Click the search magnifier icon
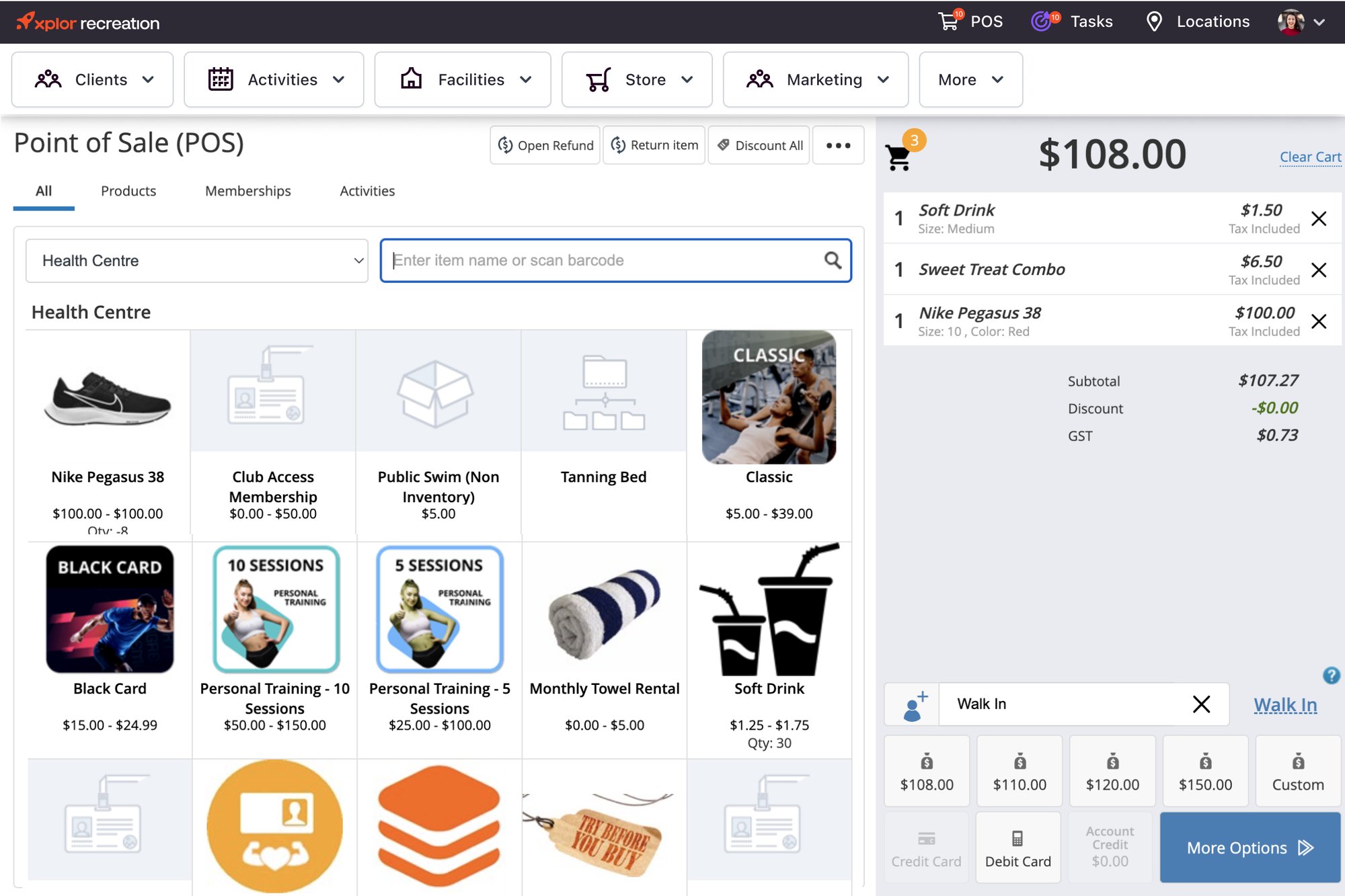The image size is (1345, 896). (833, 260)
